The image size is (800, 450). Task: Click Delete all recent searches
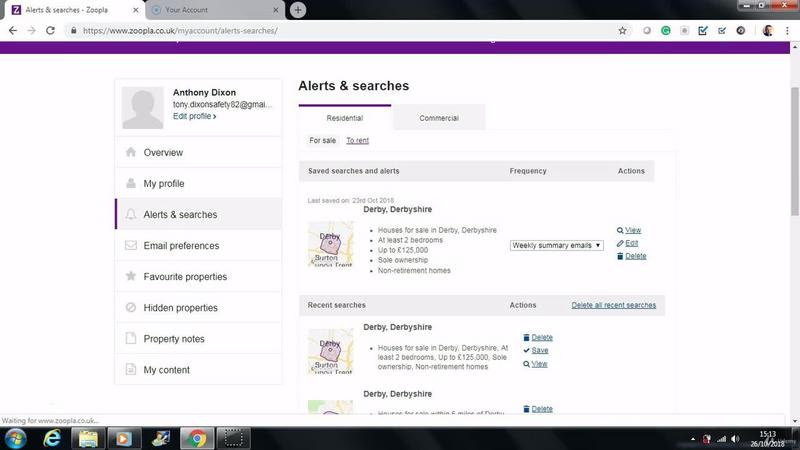point(614,305)
